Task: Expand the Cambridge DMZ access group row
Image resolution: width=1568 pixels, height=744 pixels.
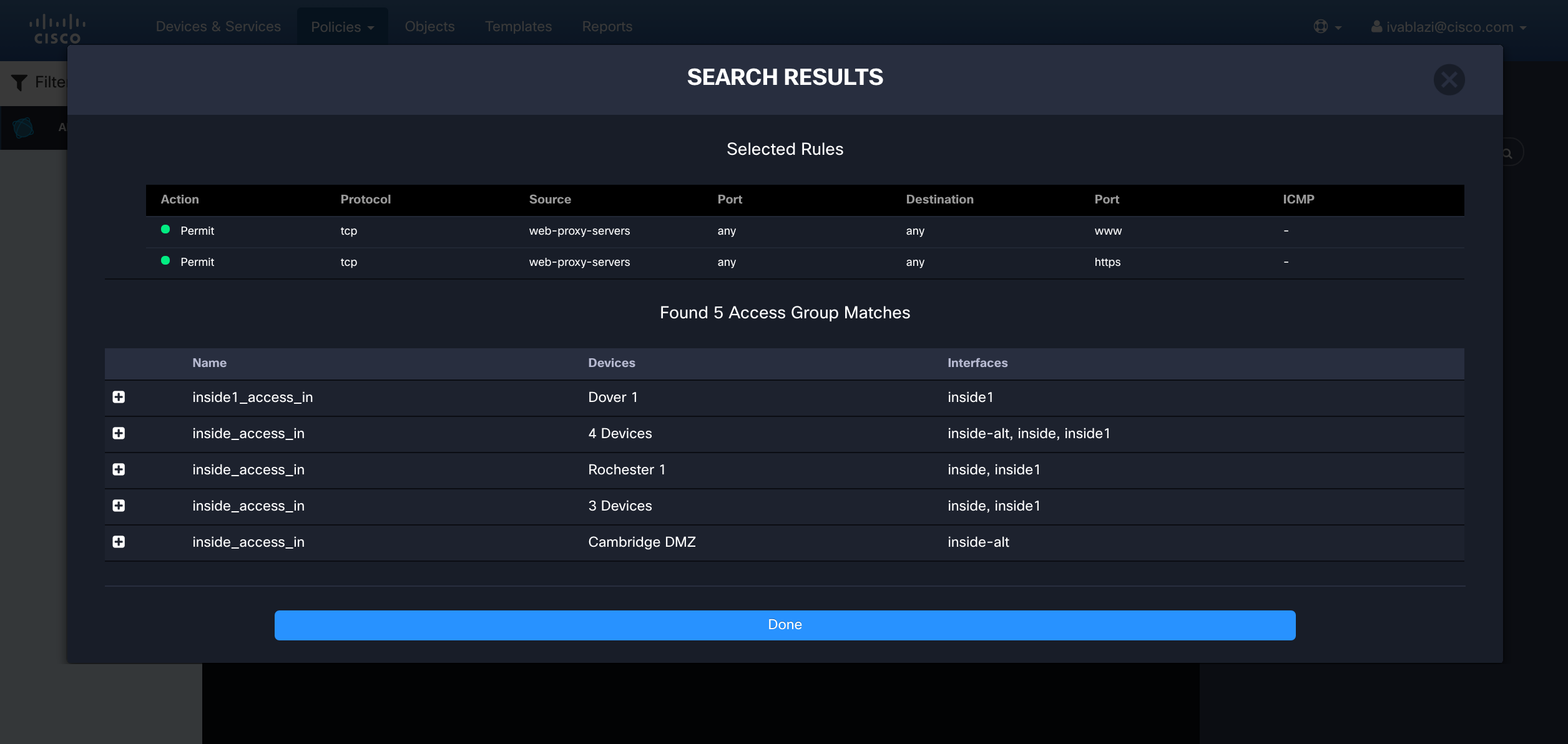Action: (119, 542)
